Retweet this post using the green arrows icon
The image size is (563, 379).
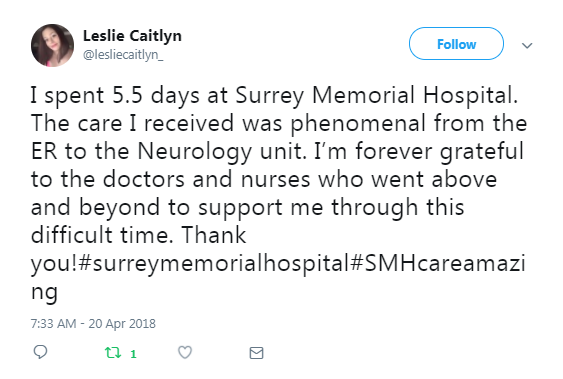point(113,353)
